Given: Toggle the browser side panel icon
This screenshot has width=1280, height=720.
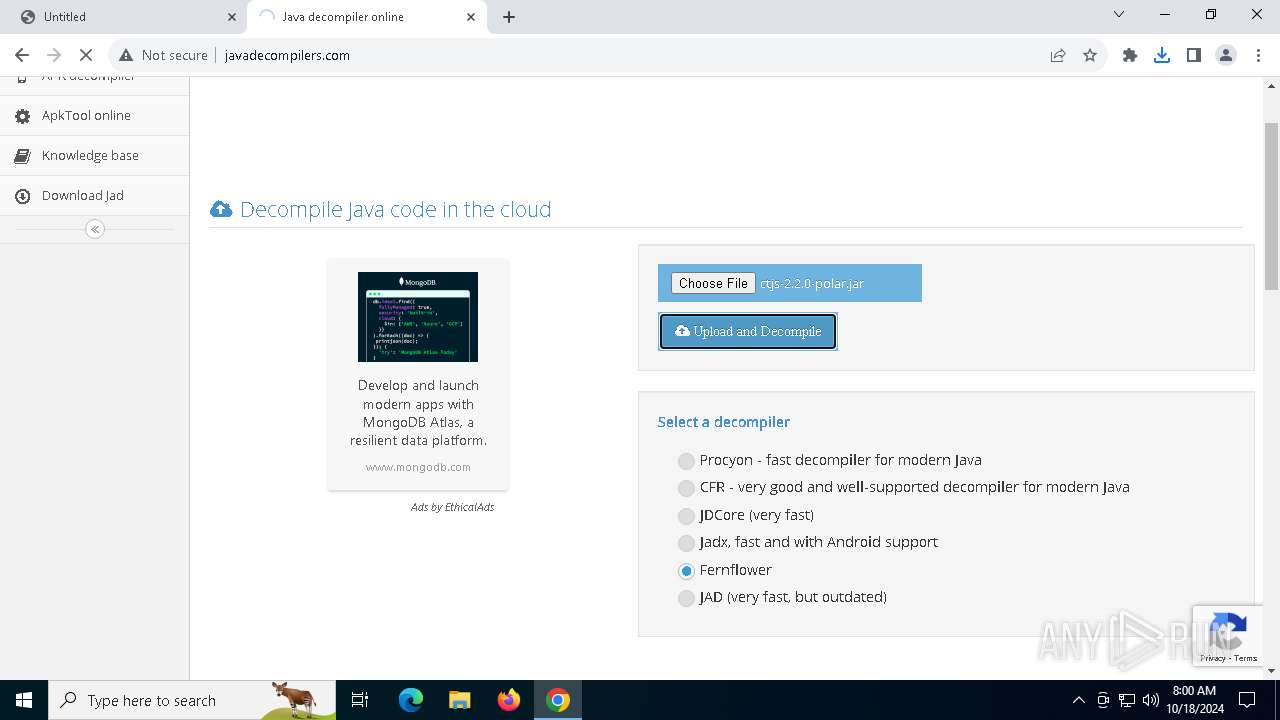Looking at the screenshot, I should (x=1194, y=55).
